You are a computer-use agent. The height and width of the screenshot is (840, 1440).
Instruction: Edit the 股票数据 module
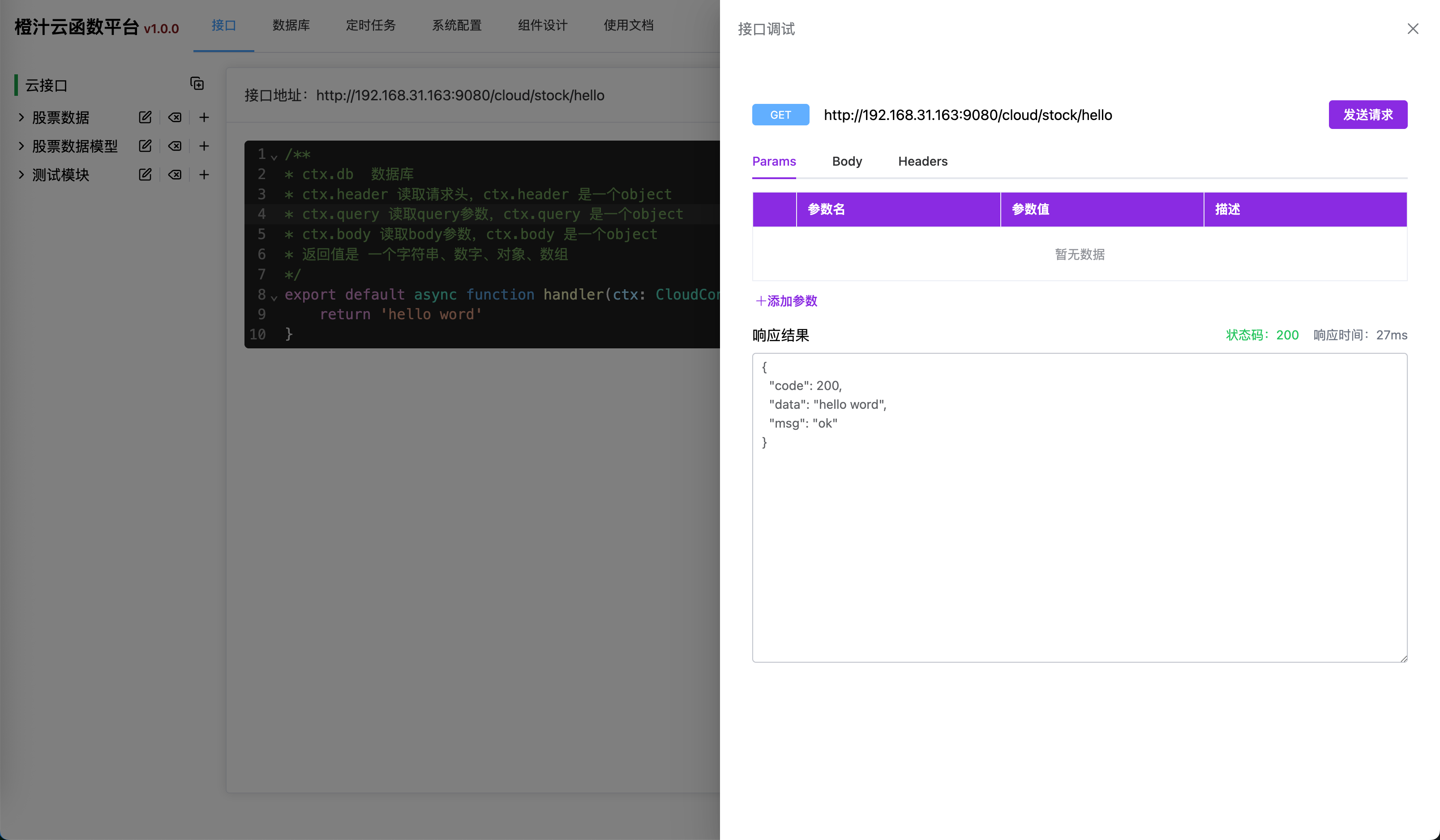[145, 117]
